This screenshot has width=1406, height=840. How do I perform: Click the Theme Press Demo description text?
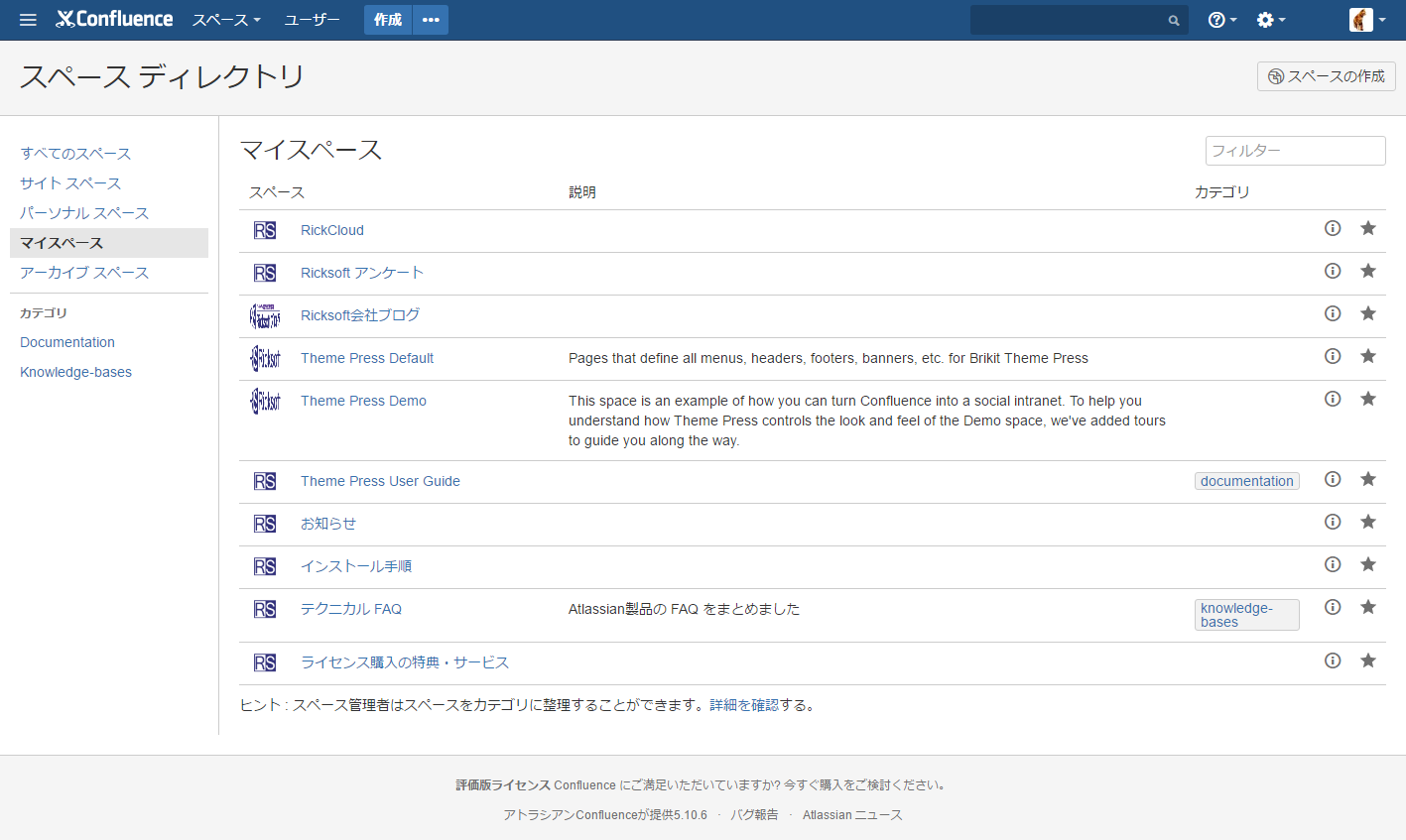point(867,420)
